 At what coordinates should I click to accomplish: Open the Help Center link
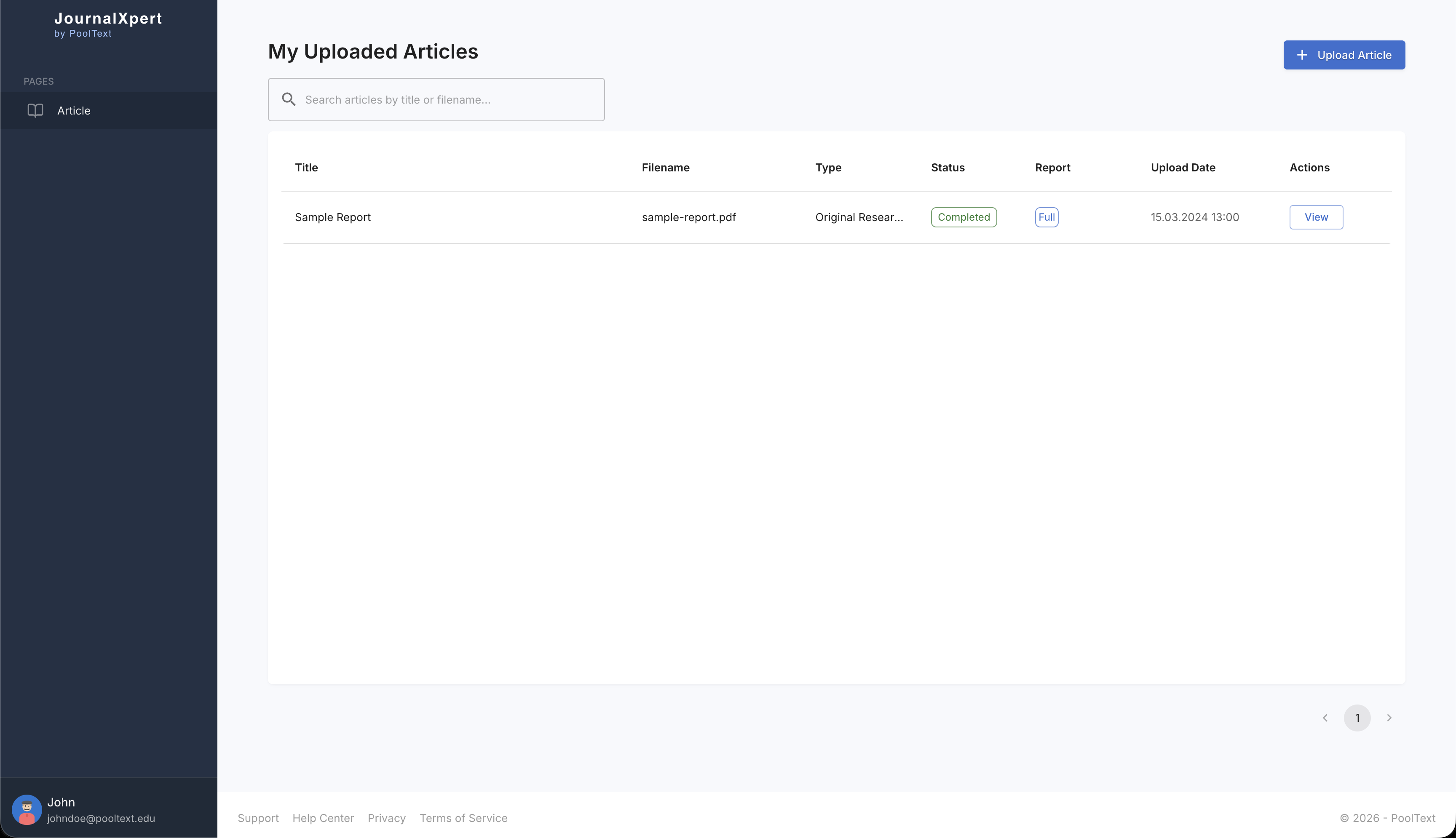coord(323,818)
